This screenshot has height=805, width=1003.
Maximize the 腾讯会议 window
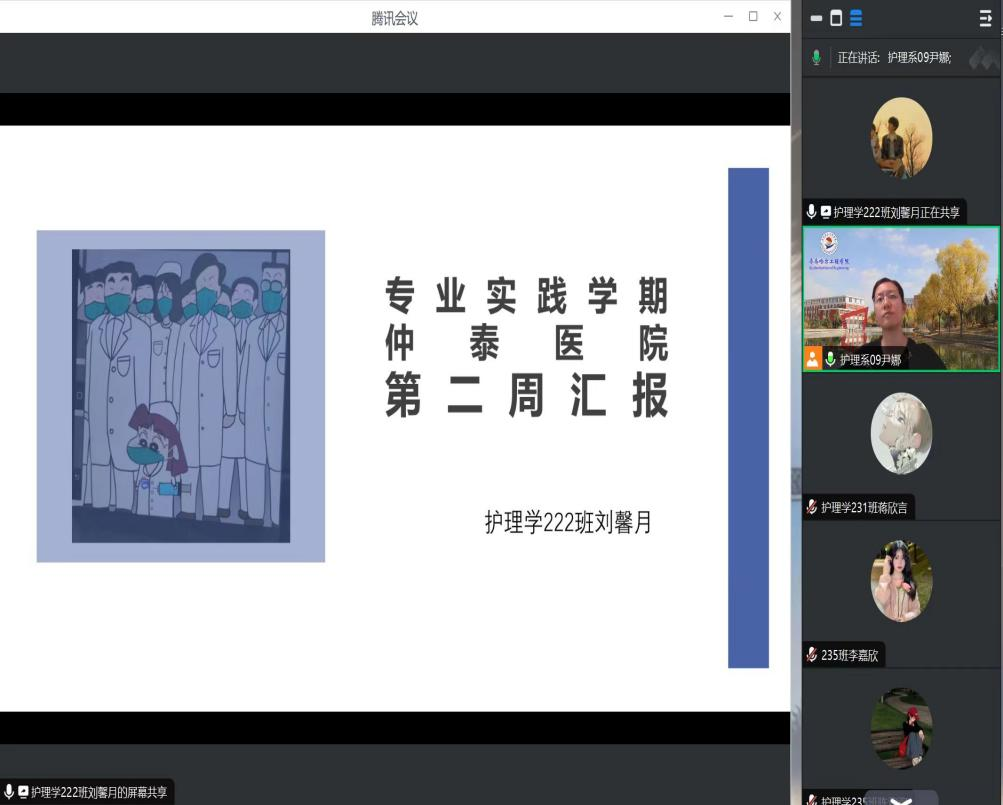point(753,16)
